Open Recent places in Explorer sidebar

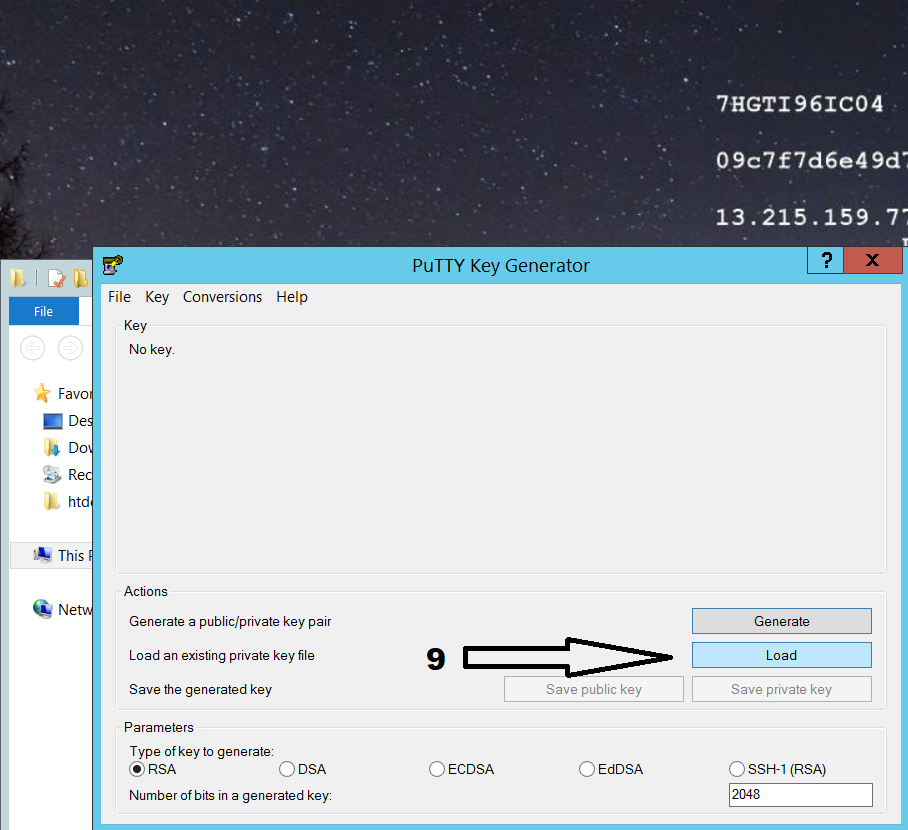click(x=53, y=474)
